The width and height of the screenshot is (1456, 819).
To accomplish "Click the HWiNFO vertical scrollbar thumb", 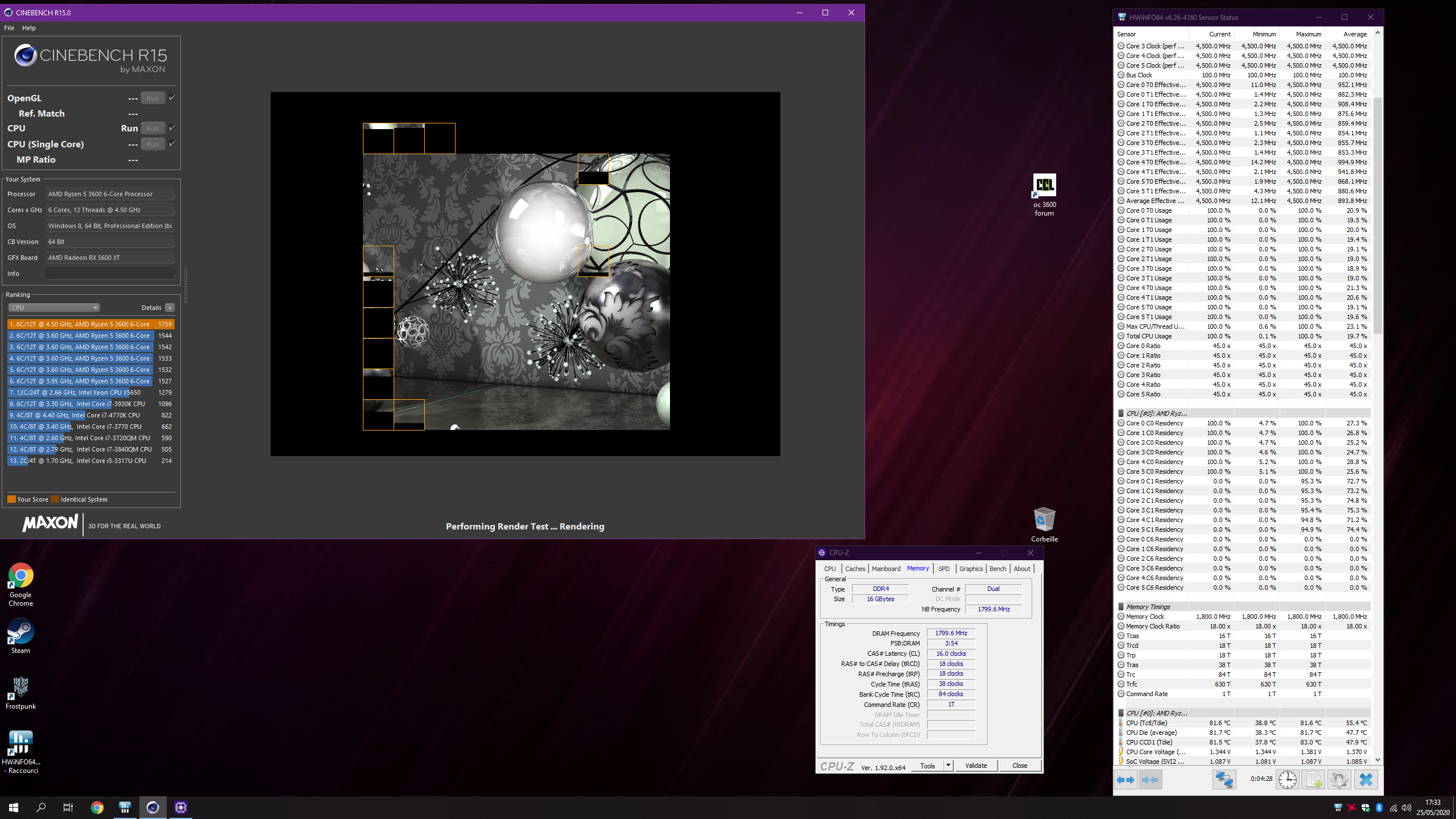I will point(1378,215).
